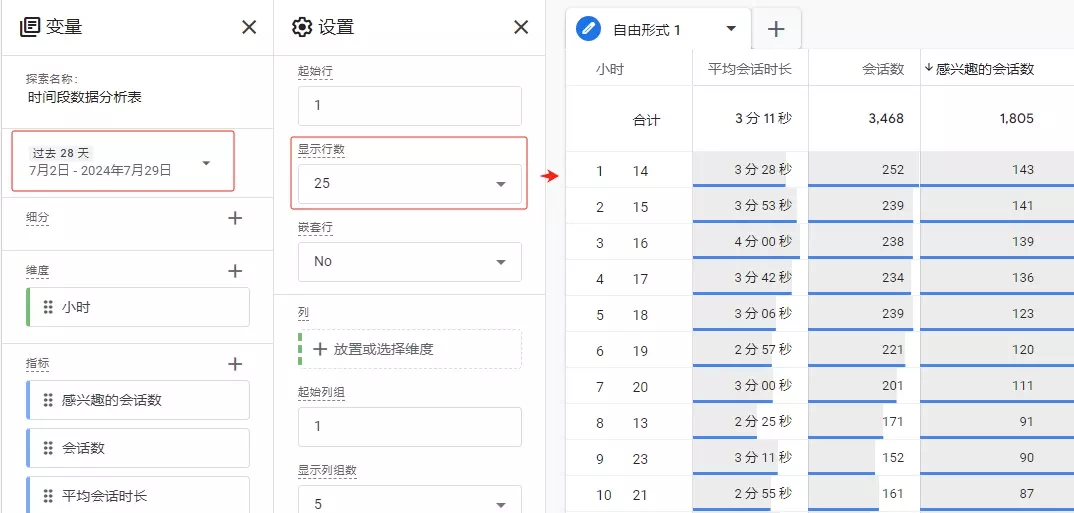The image size is (1074, 513).
Task: Click plus icon in 放置或选择维度 box
Action: click(320, 349)
